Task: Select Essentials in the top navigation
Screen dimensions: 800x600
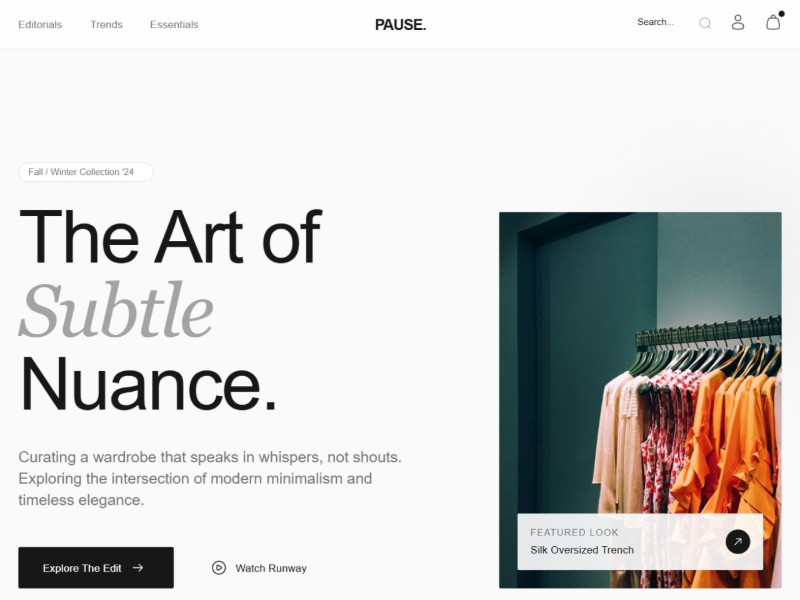Action: [174, 24]
